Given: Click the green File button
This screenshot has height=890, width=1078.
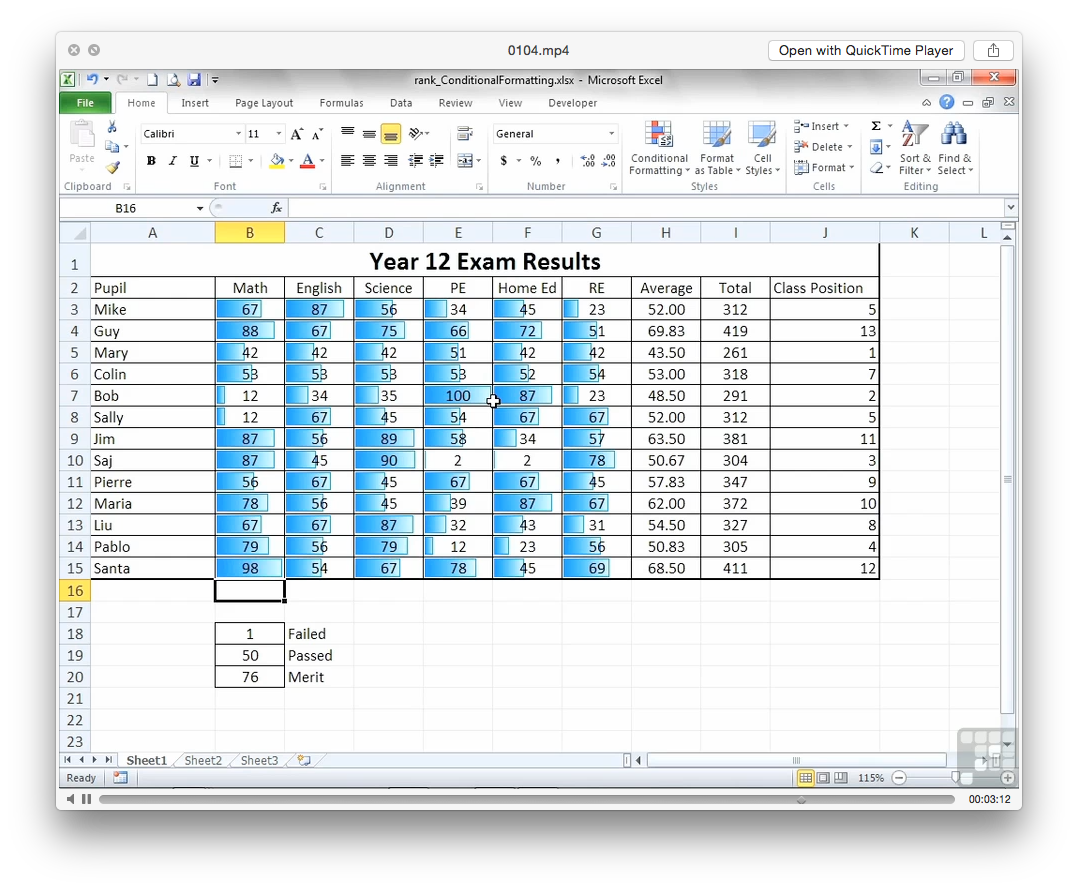Looking at the screenshot, I should [85, 103].
